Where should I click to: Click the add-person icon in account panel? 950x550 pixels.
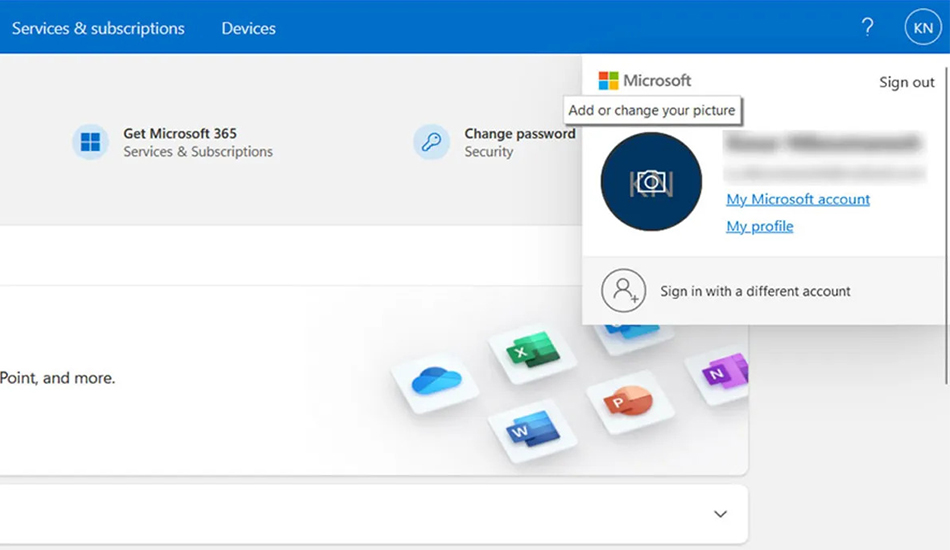pos(623,290)
